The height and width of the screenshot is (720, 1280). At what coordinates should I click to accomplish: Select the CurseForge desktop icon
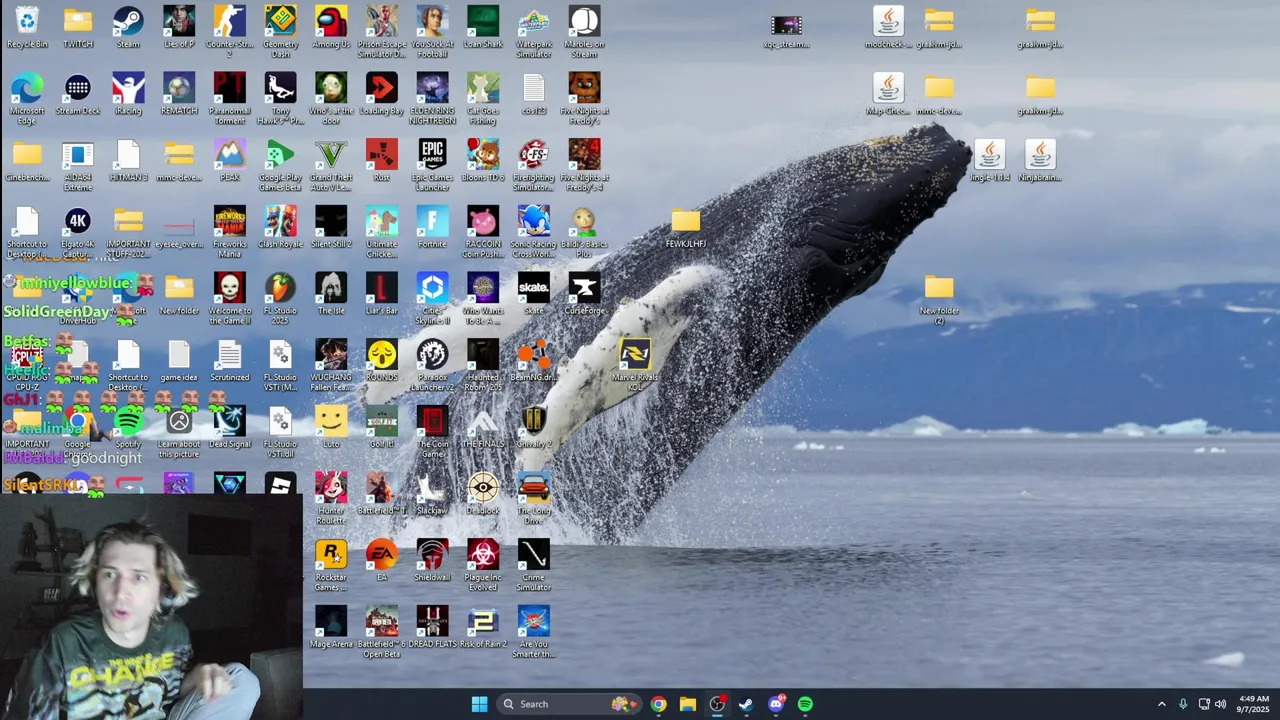pos(584,294)
